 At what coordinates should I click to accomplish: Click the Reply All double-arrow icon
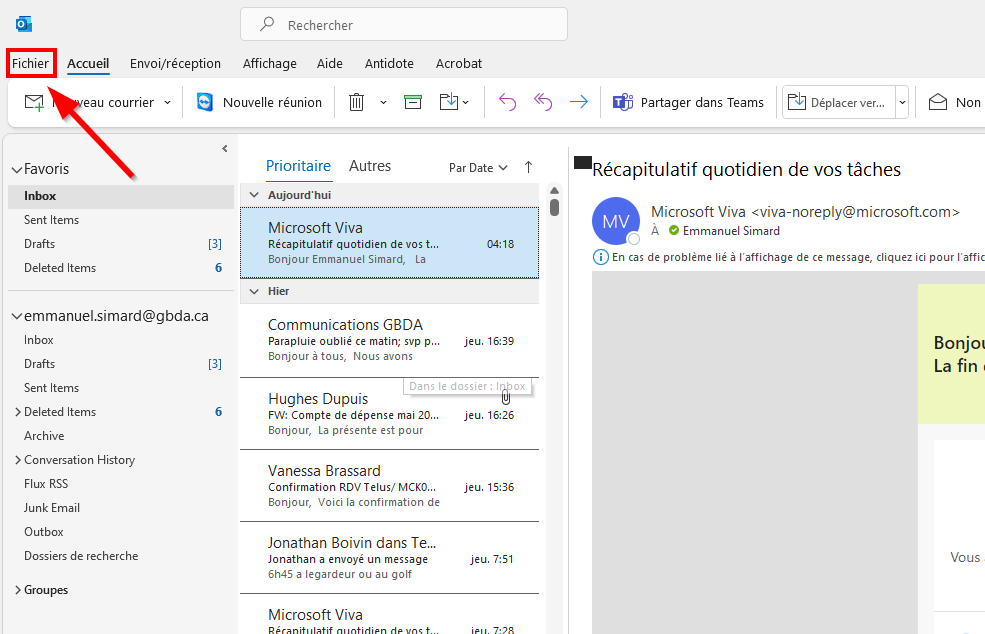[x=543, y=102]
